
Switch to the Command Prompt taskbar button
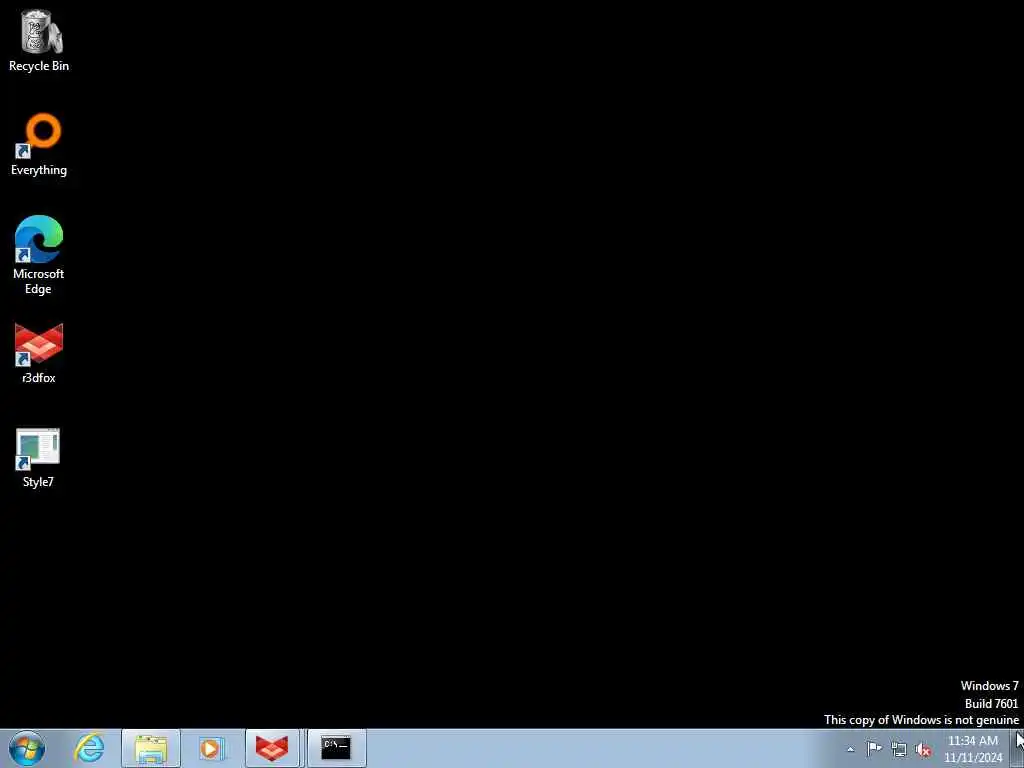336,748
